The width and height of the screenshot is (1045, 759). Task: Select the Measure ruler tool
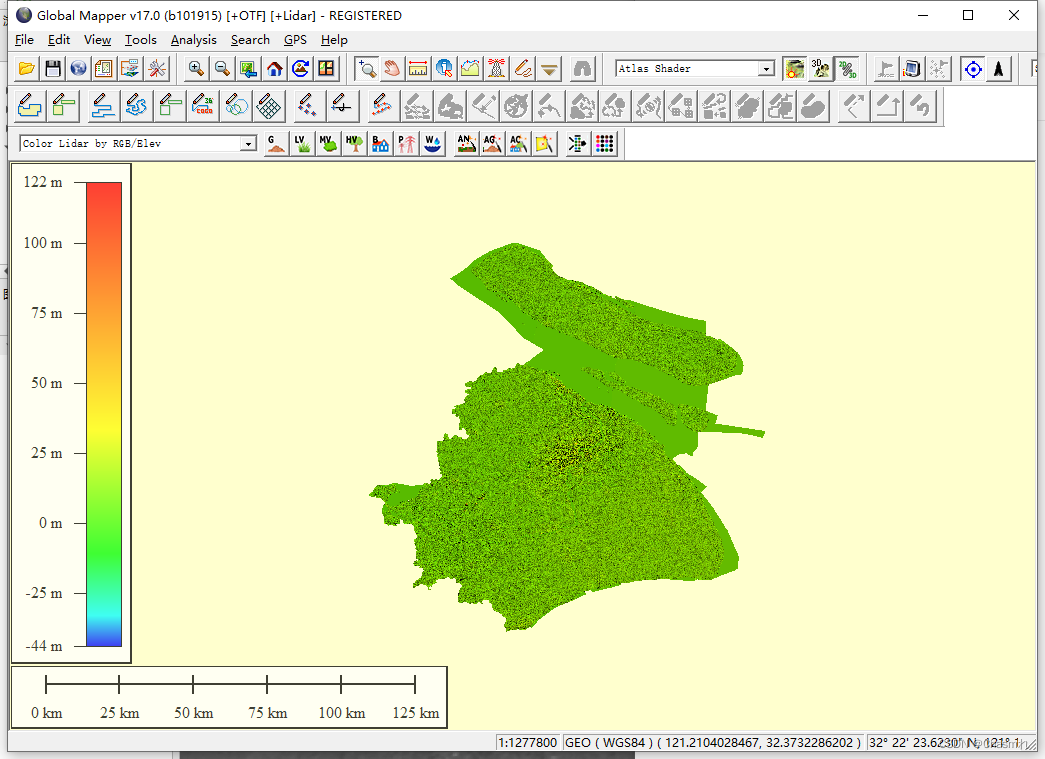click(x=418, y=69)
